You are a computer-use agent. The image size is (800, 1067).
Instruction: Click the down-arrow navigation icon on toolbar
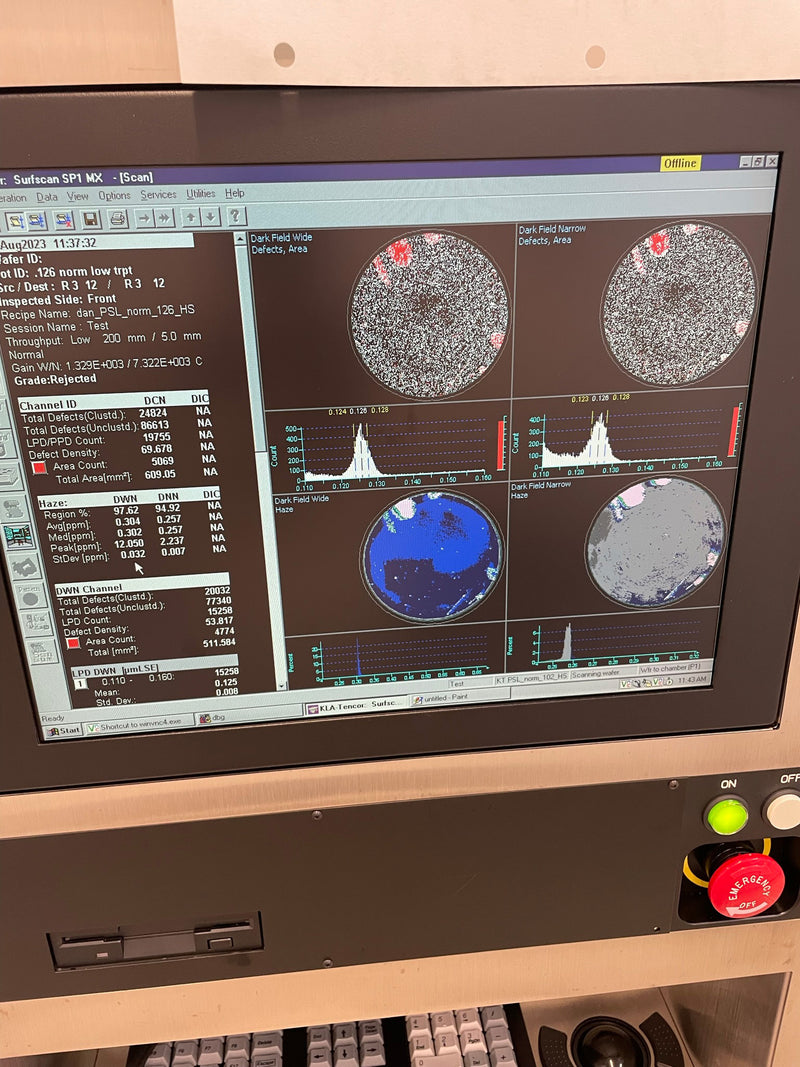[x=209, y=218]
